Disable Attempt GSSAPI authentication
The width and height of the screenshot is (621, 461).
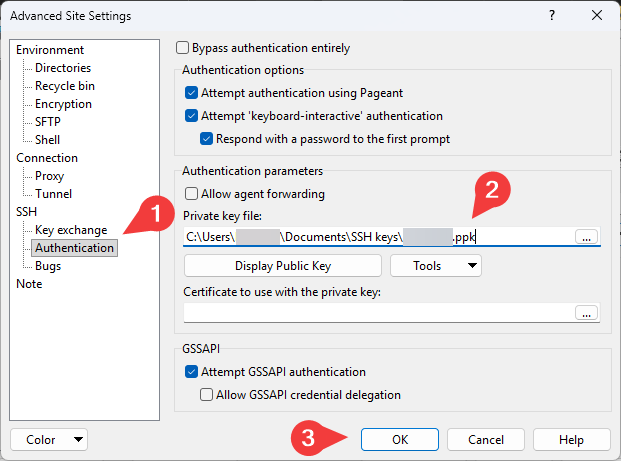tap(192, 372)
